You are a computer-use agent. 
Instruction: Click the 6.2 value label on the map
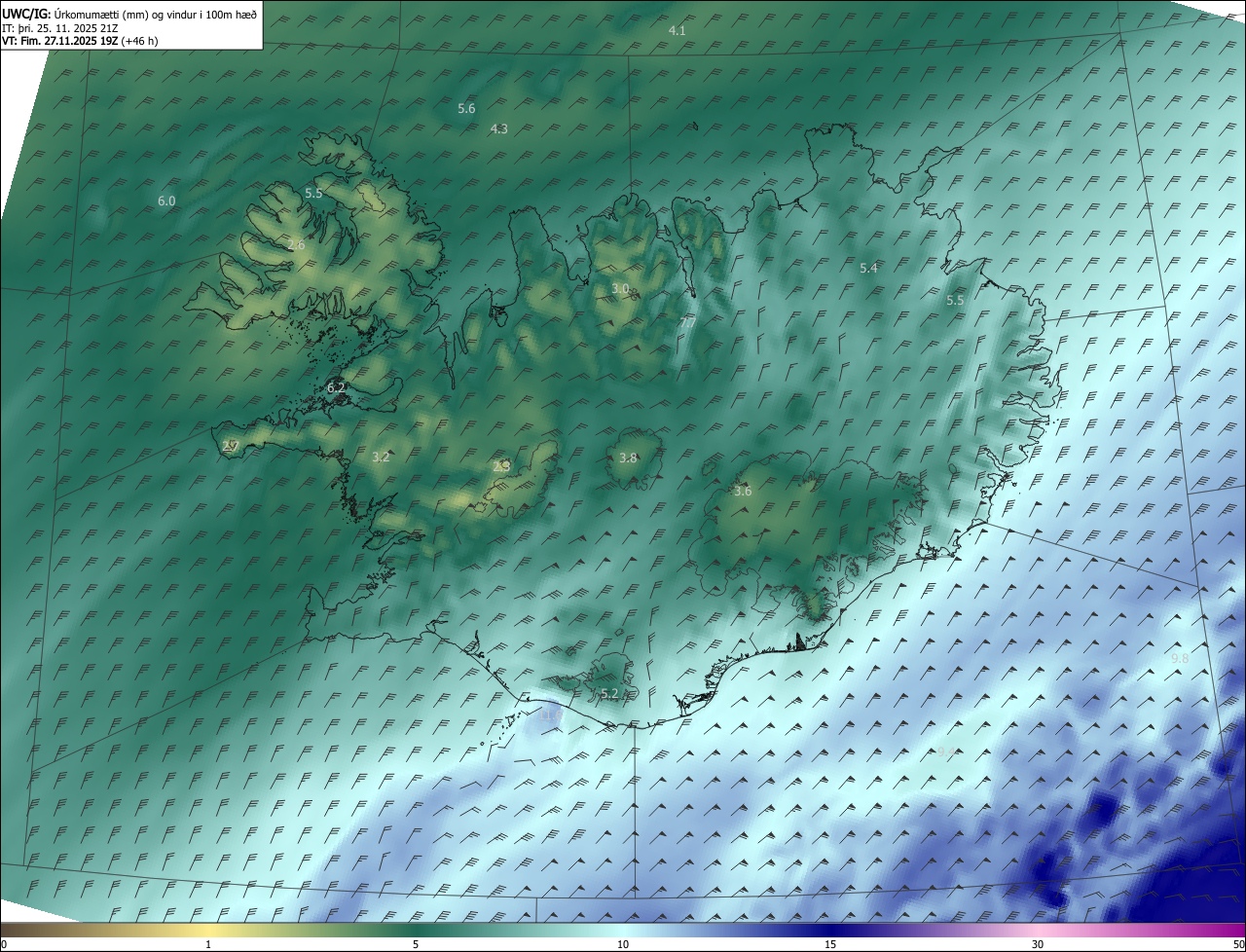[337, 387]
